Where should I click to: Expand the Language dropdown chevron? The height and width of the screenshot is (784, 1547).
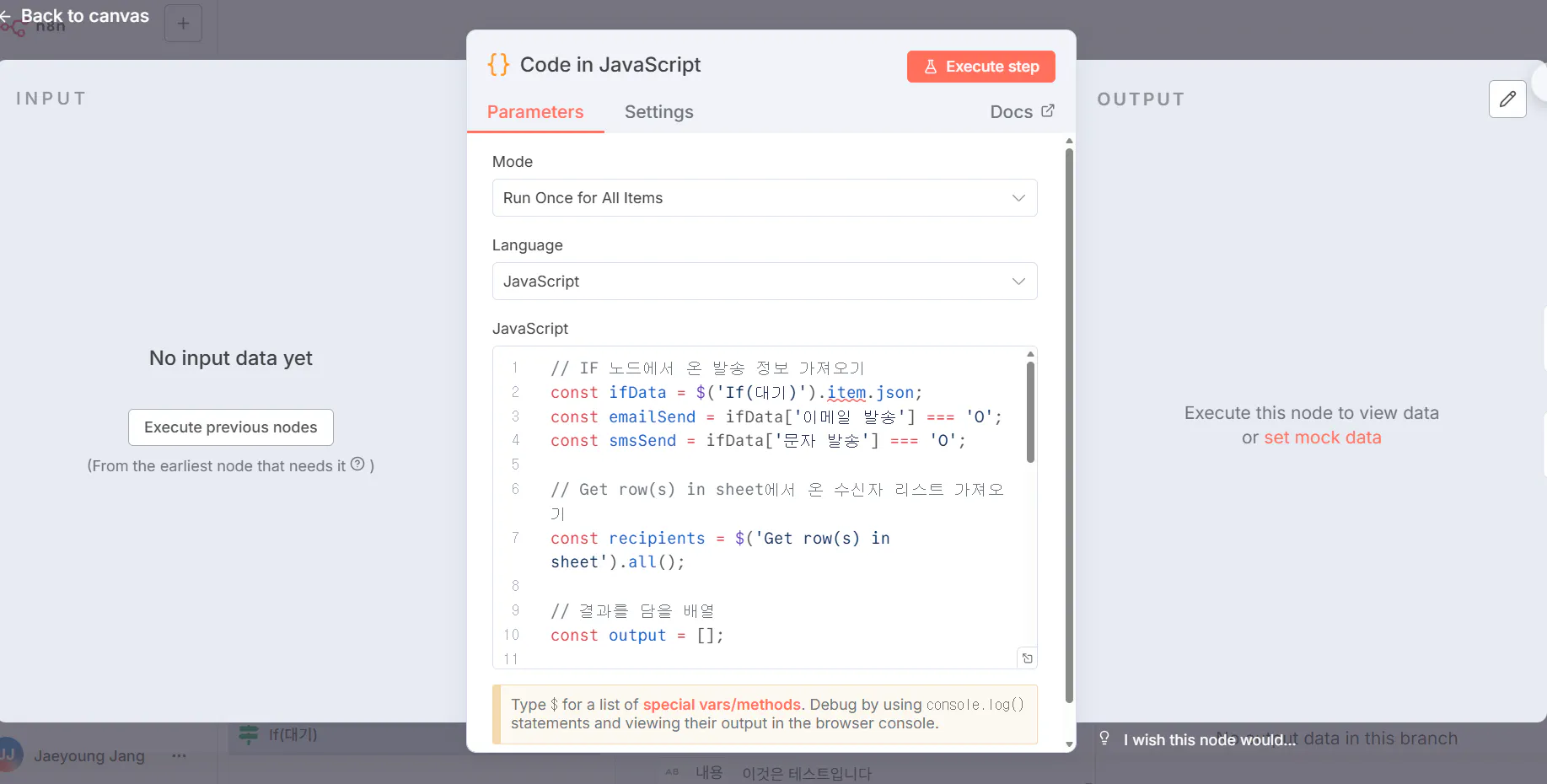pos(1018,282)
